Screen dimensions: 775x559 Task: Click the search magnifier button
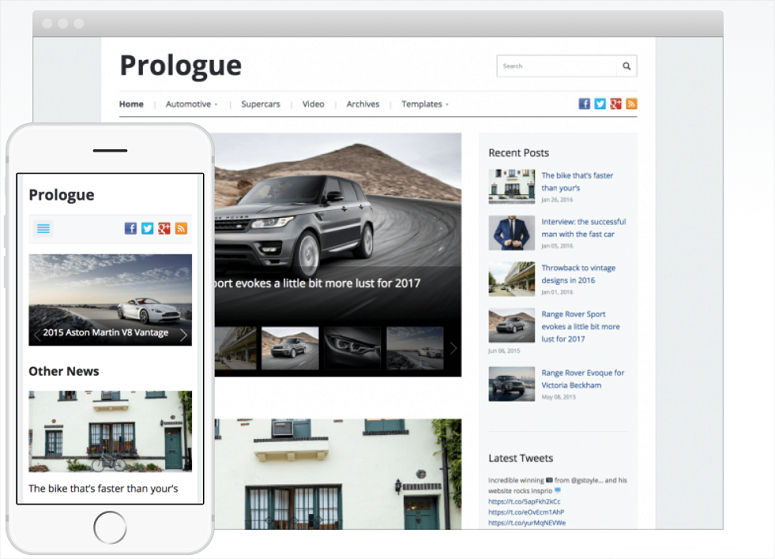pyautogui.click(x=627, y=66)
